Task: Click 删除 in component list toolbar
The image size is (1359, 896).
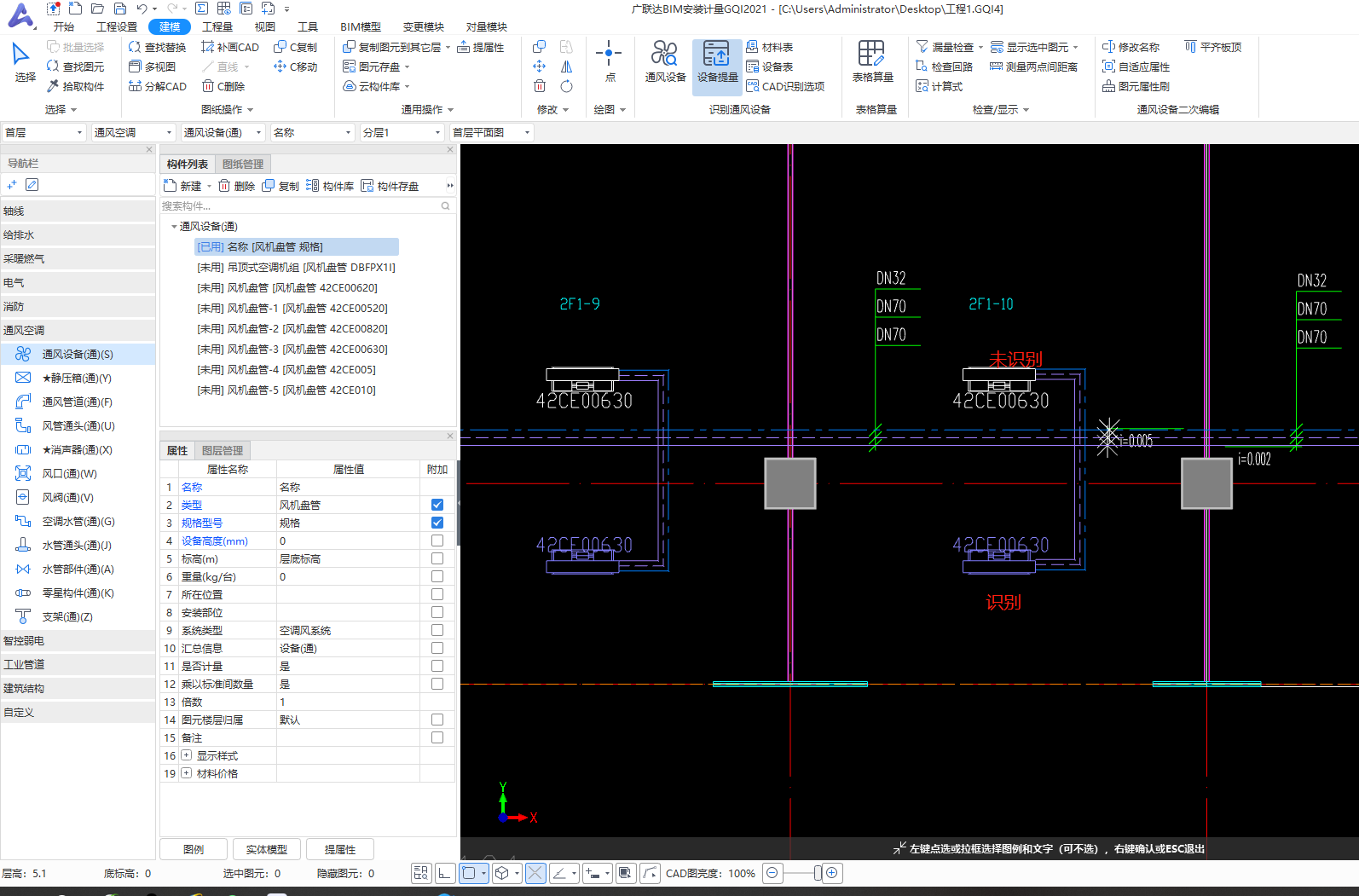Action: [237, 186]
